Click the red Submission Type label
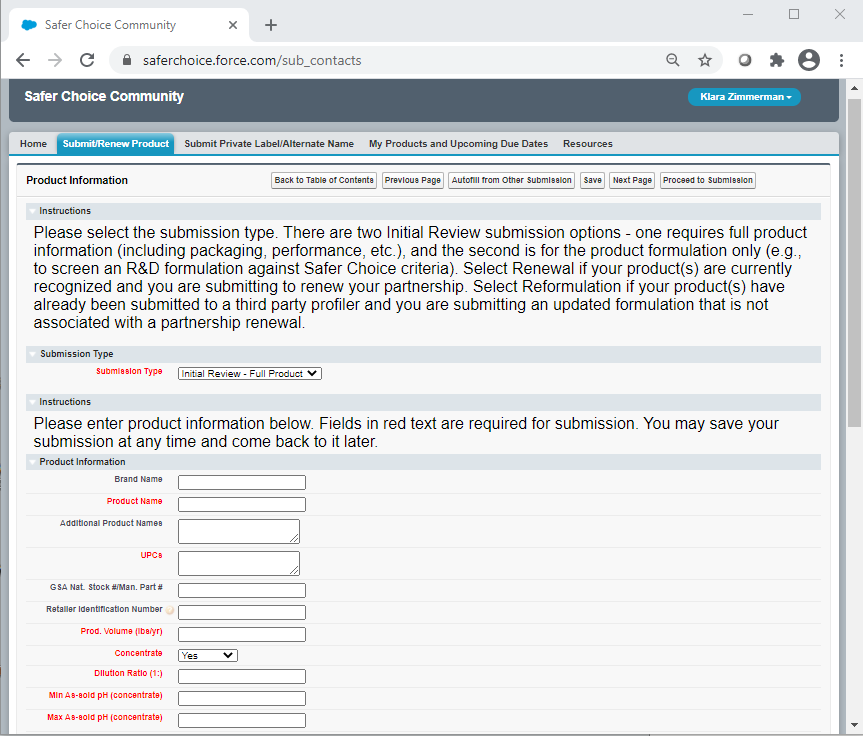The width and height of the screenshot is (863, 736). (x=129, y=372)
